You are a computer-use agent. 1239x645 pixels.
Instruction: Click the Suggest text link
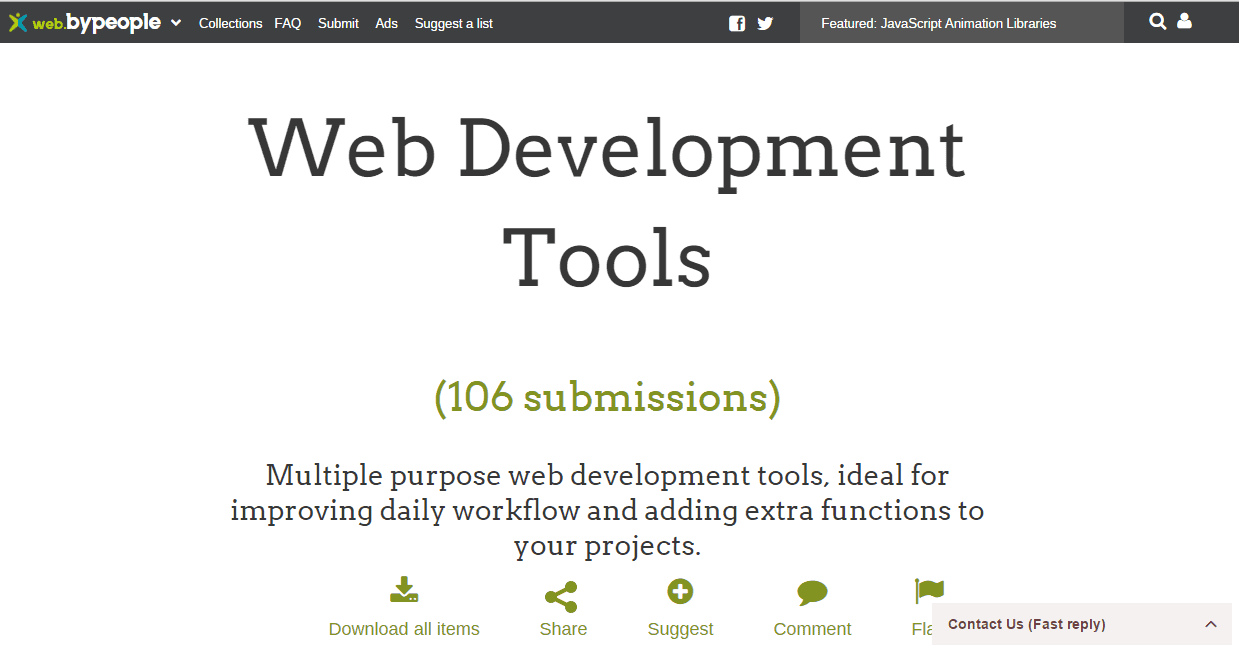tap(680, 629)
